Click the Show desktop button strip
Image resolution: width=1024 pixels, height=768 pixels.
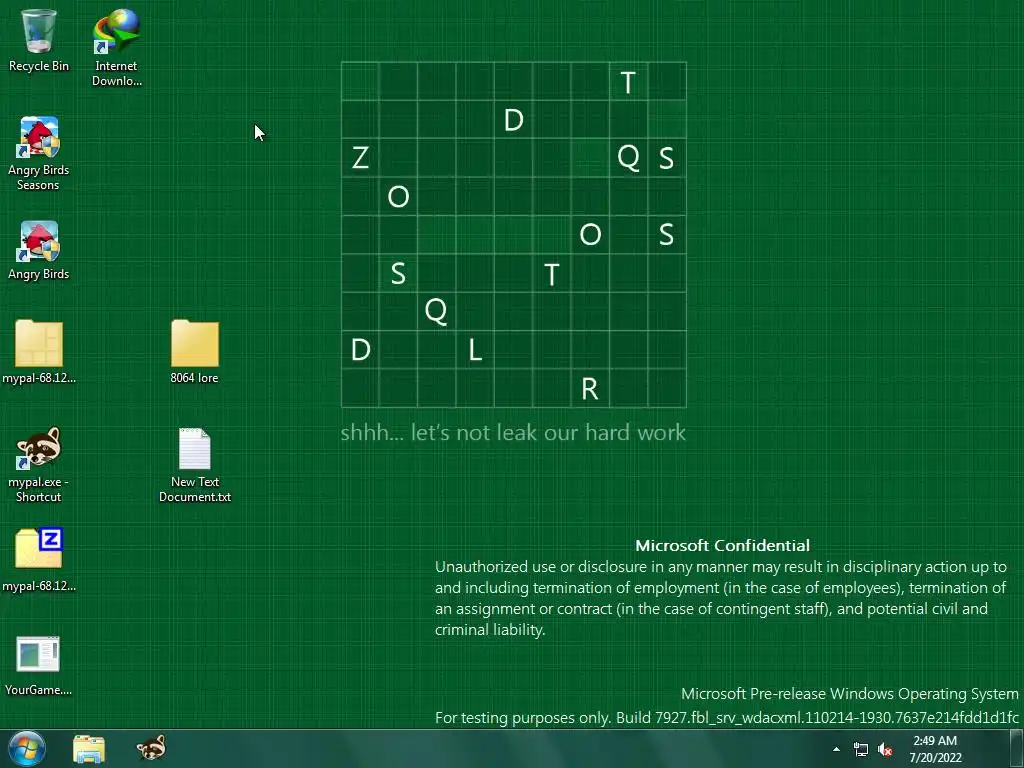coord(1017,749)
